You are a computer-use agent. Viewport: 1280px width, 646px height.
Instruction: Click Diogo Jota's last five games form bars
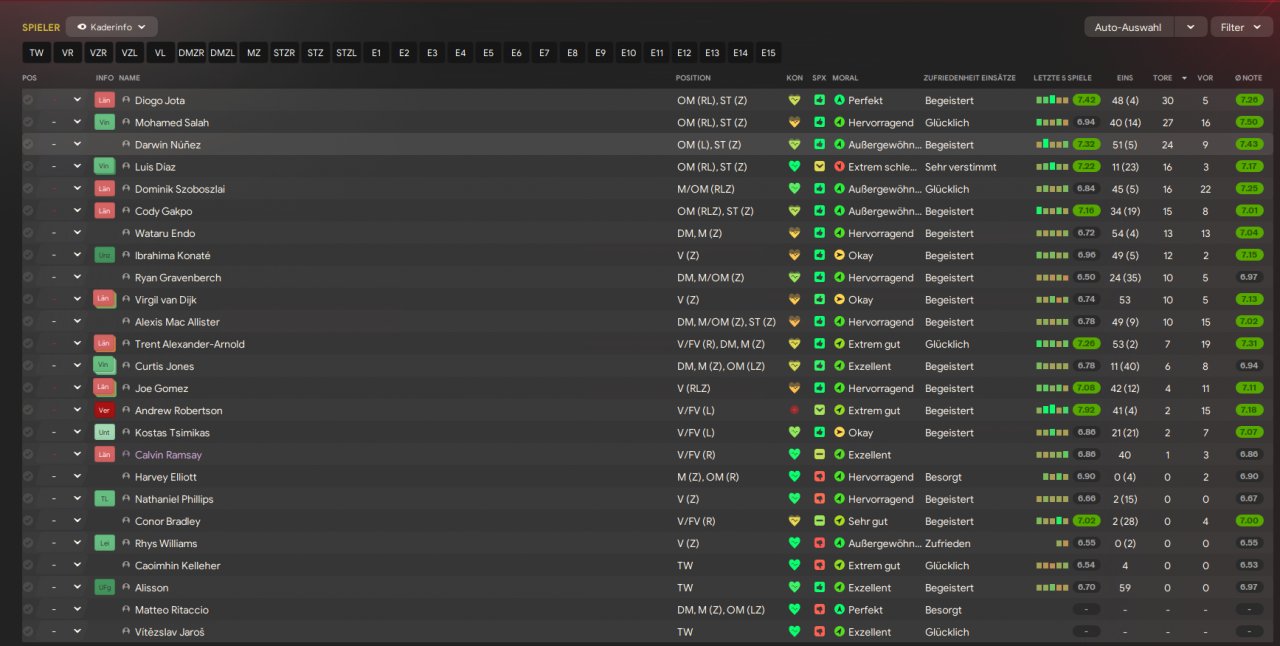(x=1052, y=100)
